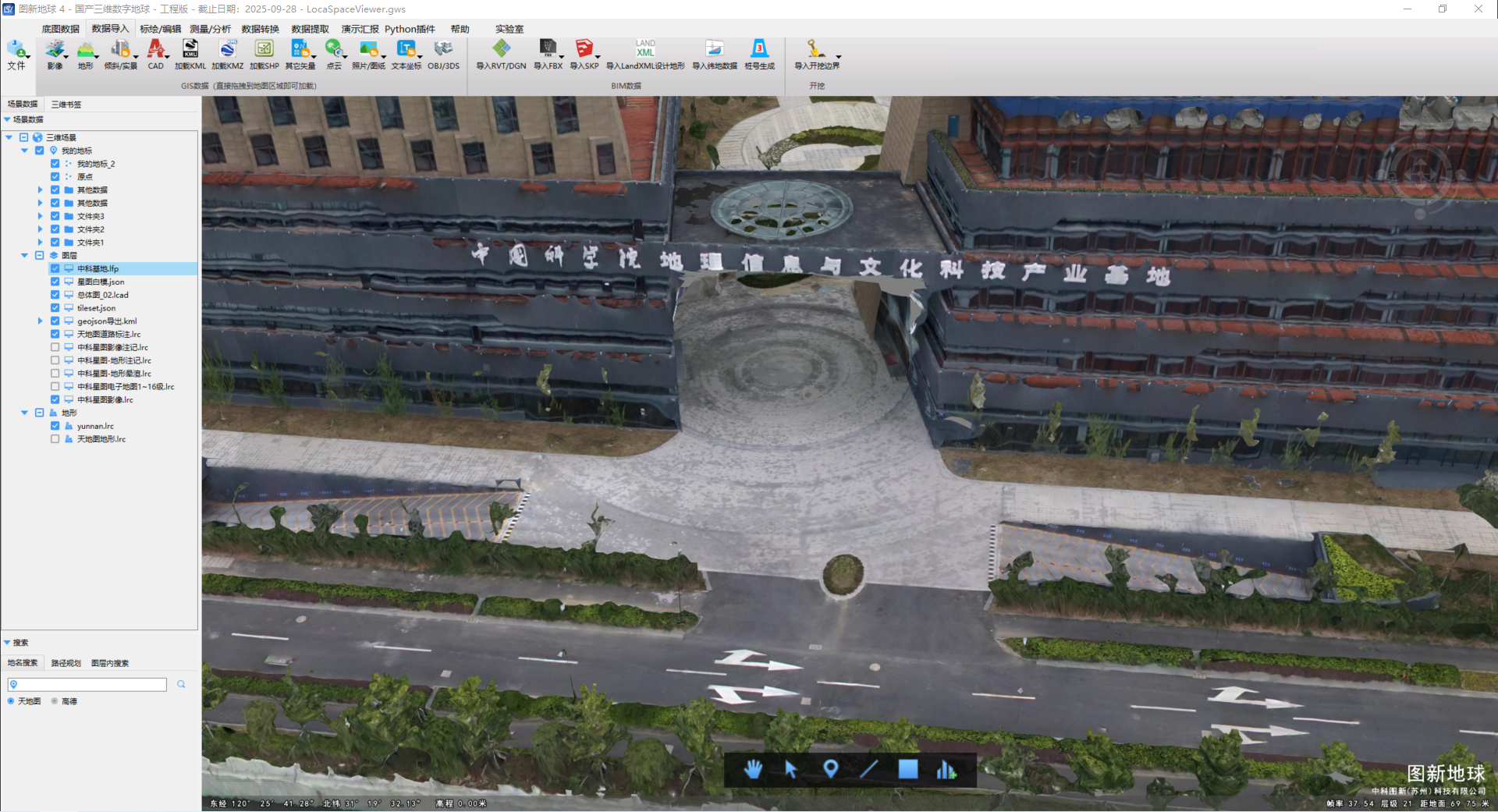The image size is (1498, 812).
Task: Select the 高德 search provider radio button
Action: pos(55,701)
